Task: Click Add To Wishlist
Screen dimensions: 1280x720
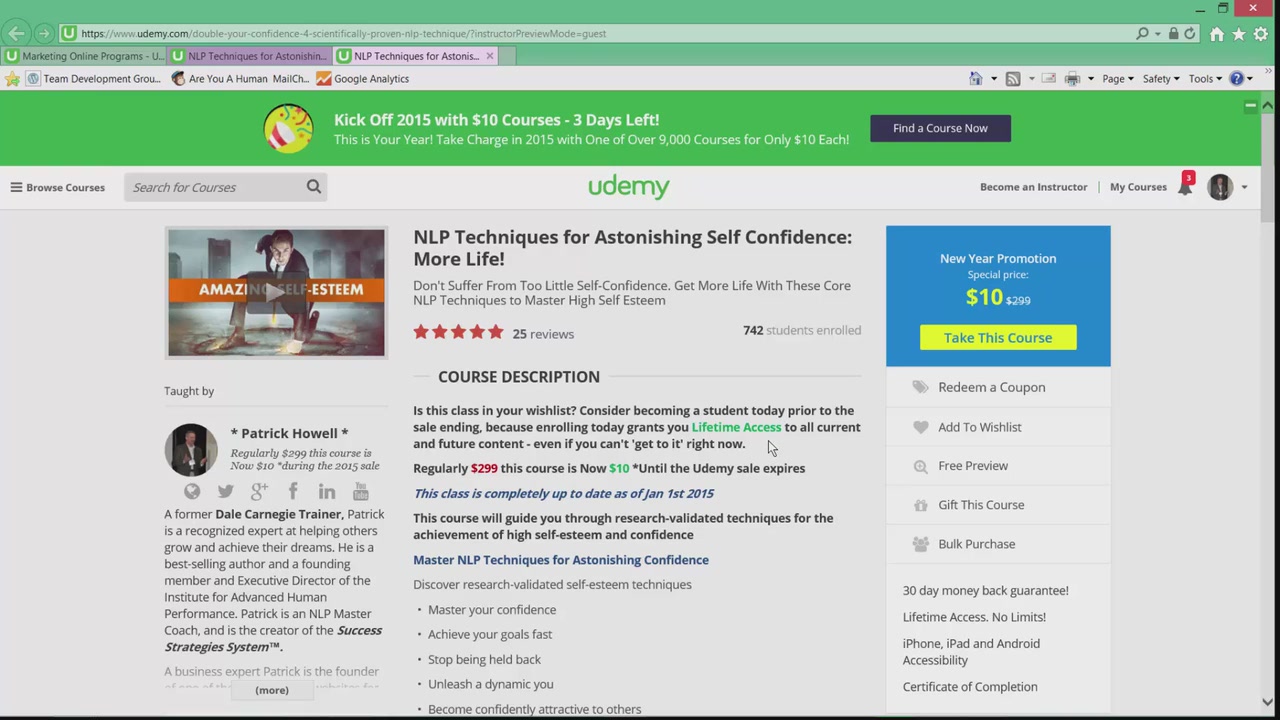Action: (x=980, y=427)
